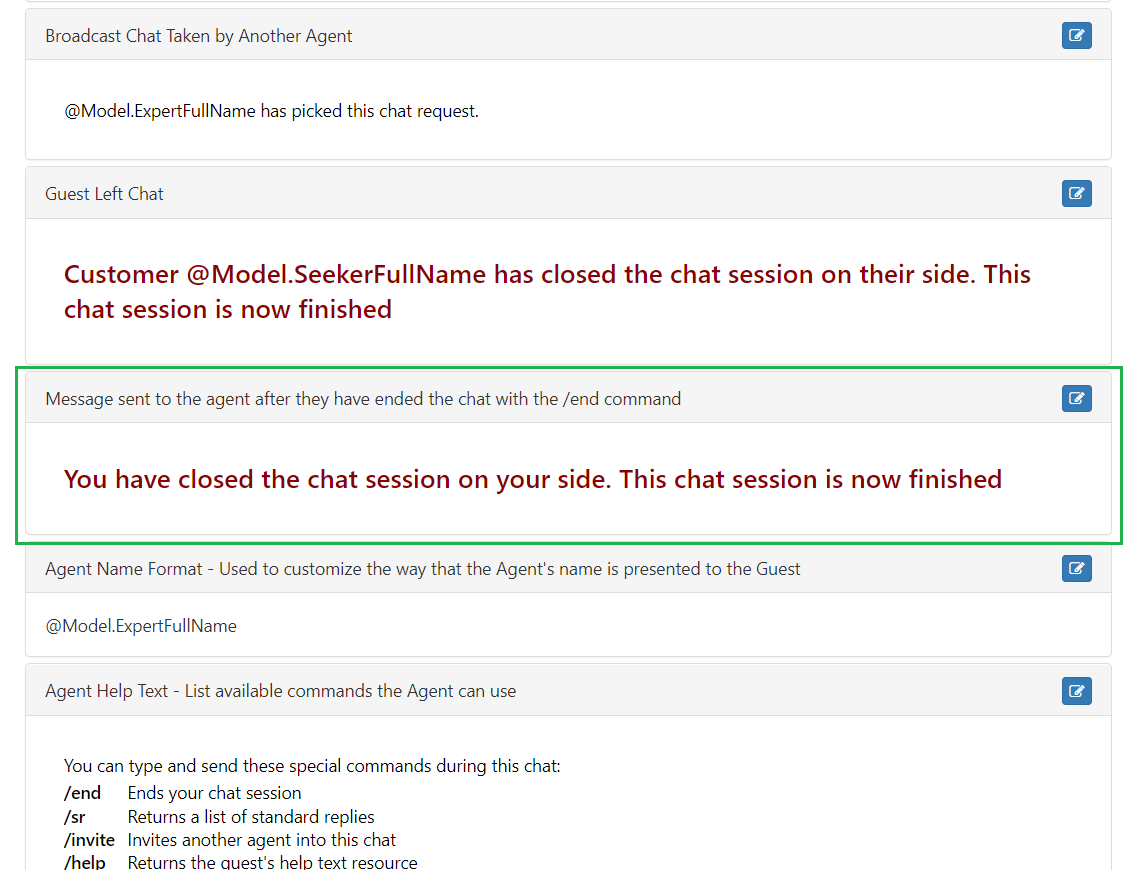Click the @Model.ExpertFullName value under Agent Name Format
This screenshot has height=870, width=1132.
click(x=141, y=626)
